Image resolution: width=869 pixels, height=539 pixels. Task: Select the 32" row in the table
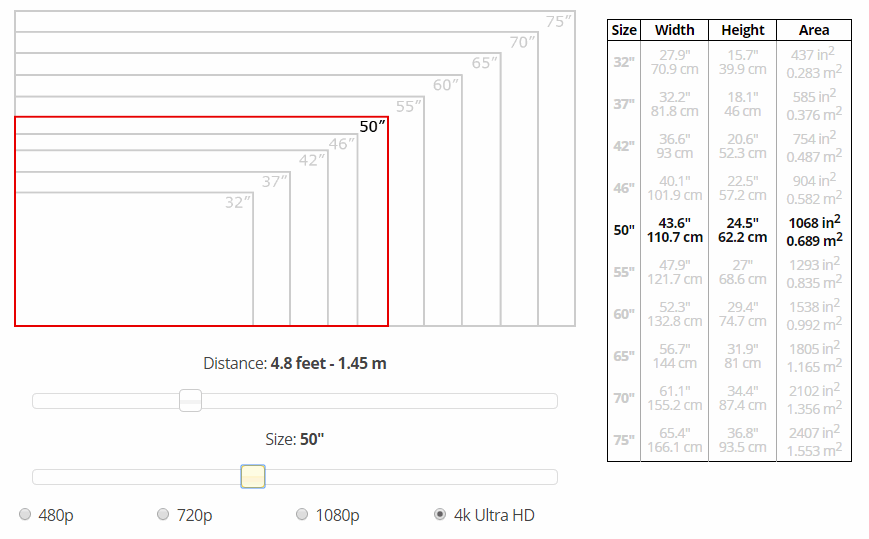(x=624, y=62)
